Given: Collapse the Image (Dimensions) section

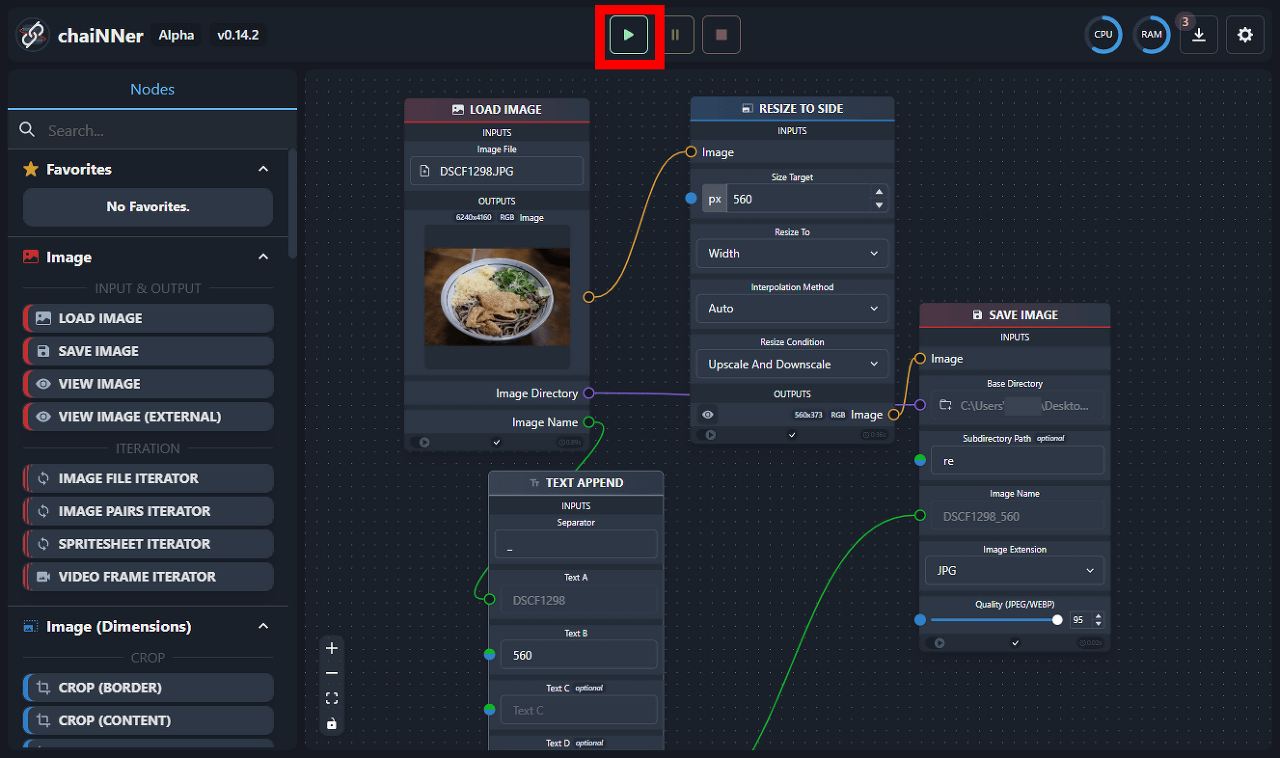Looking at the screenshot, I should [x=264, y=626].
